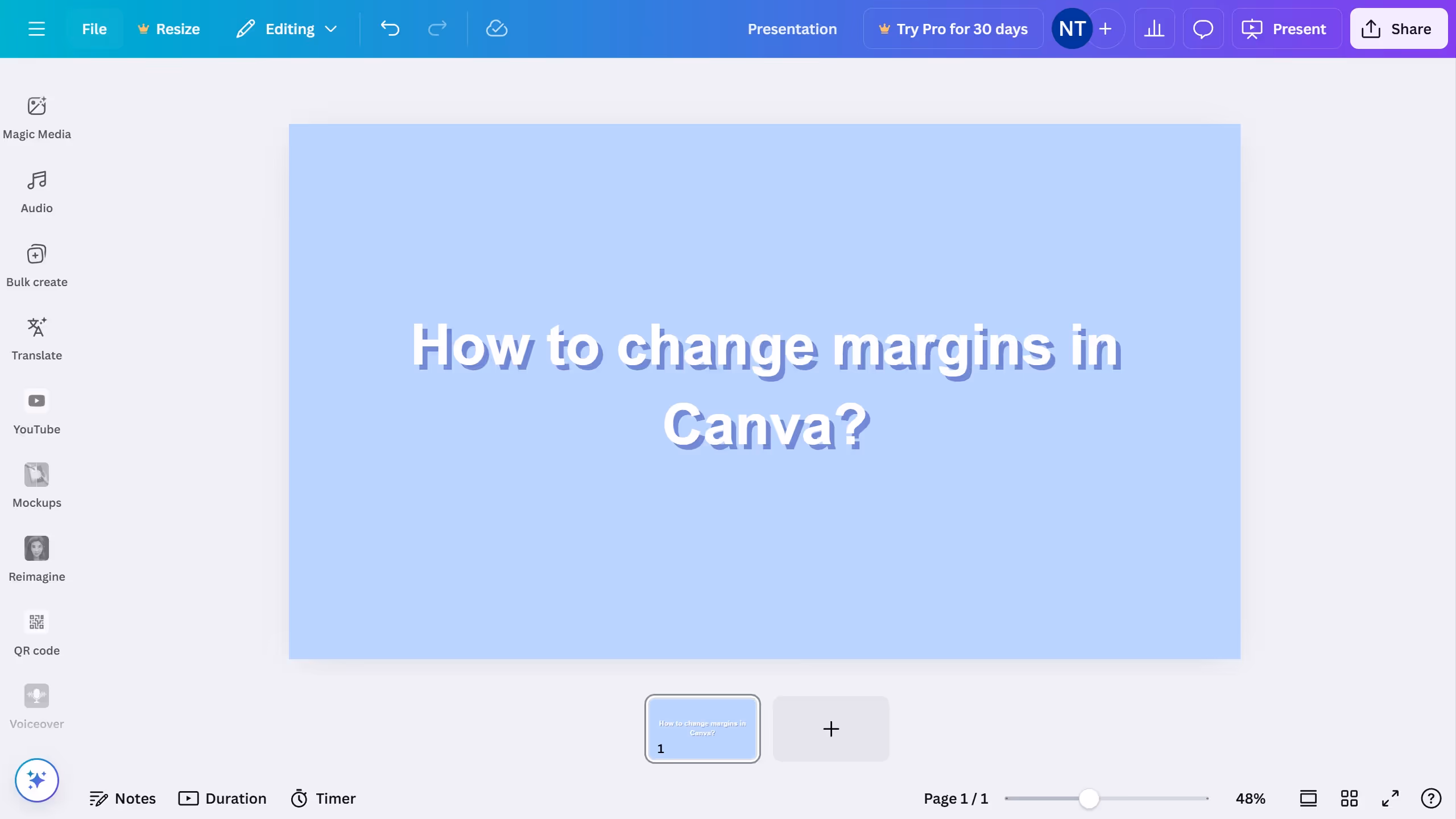Viewport: 1456px width, 819px height.
Task: Open the 48% zoom level menu
Action: [1250, 799]
